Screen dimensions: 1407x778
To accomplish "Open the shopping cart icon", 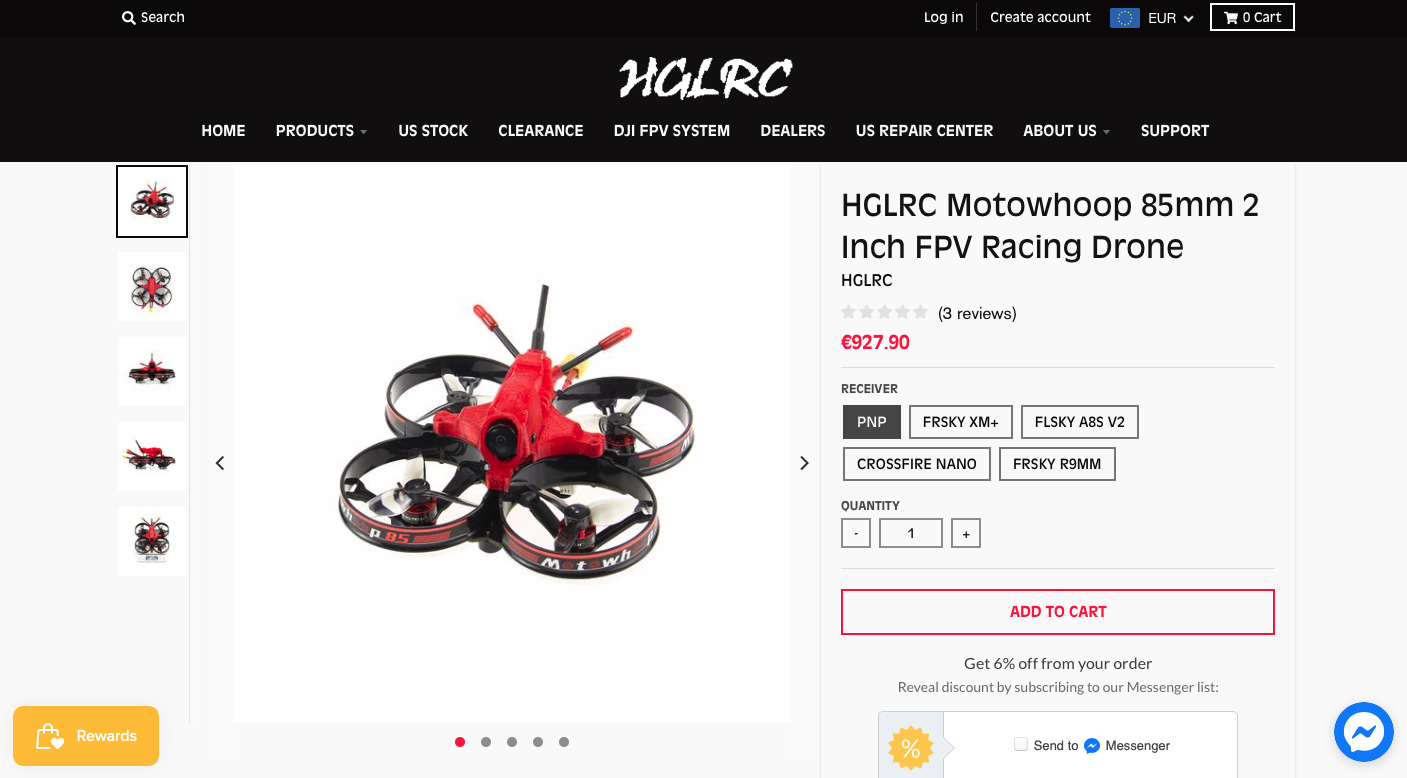I will coord(1231,17).
